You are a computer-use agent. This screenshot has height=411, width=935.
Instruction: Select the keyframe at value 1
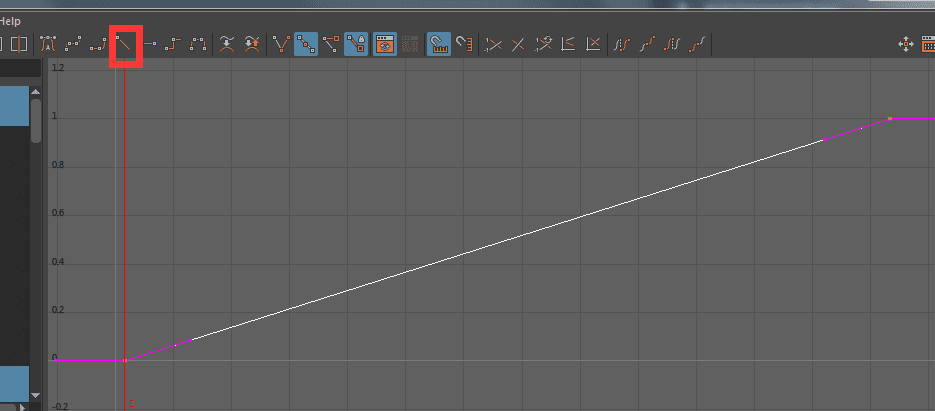(890, 119)
